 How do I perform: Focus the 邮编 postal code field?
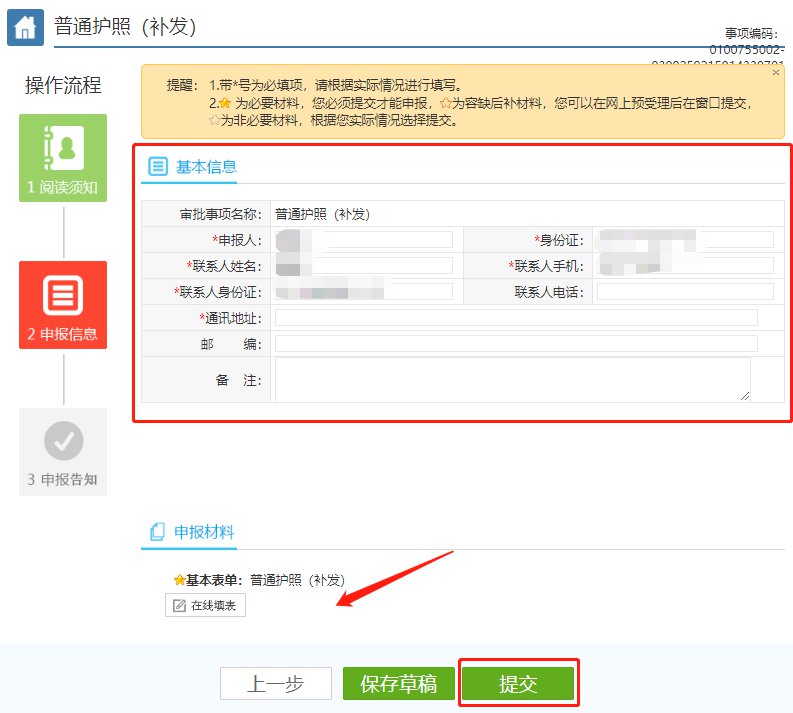(x=515, y=344)
